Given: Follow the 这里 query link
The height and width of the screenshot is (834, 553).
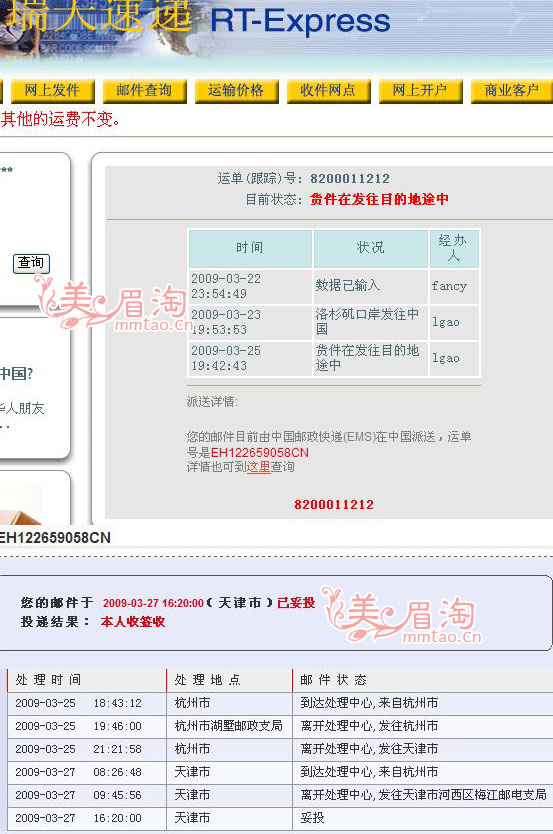Looking at the screenshot, I should (x=258, y=467).
